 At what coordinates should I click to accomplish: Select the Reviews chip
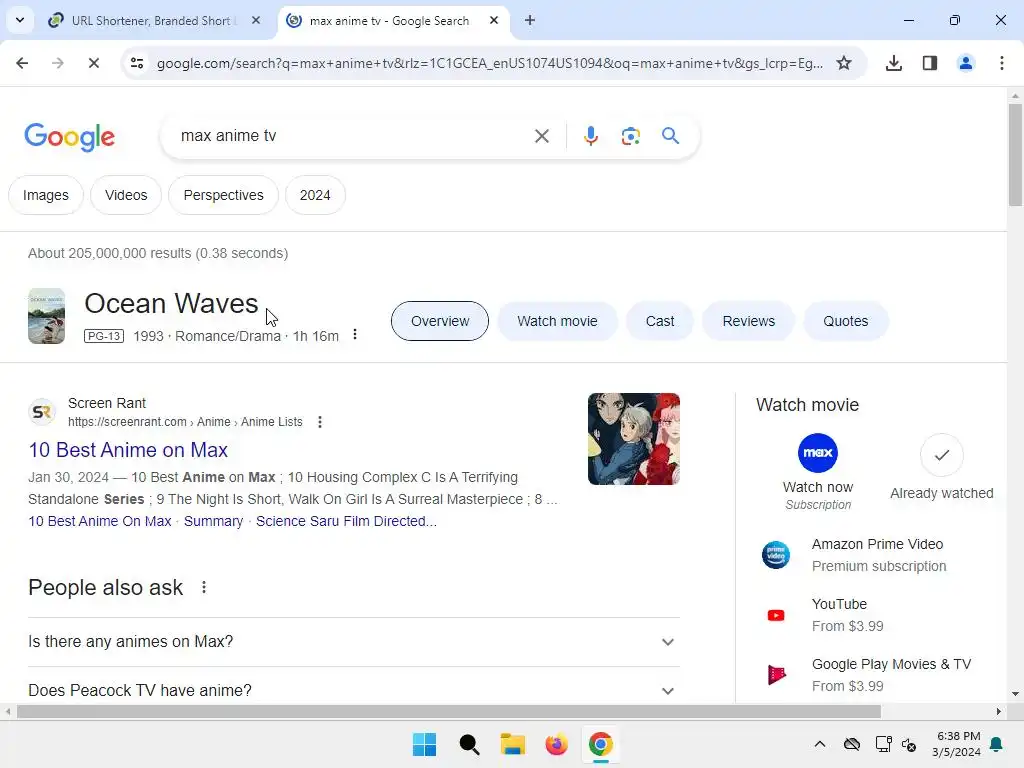click(748, 321)
